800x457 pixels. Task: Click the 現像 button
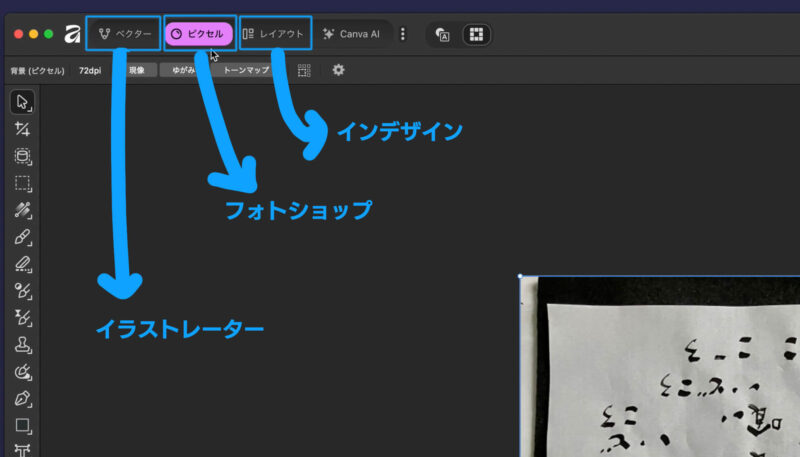(136, 70)
